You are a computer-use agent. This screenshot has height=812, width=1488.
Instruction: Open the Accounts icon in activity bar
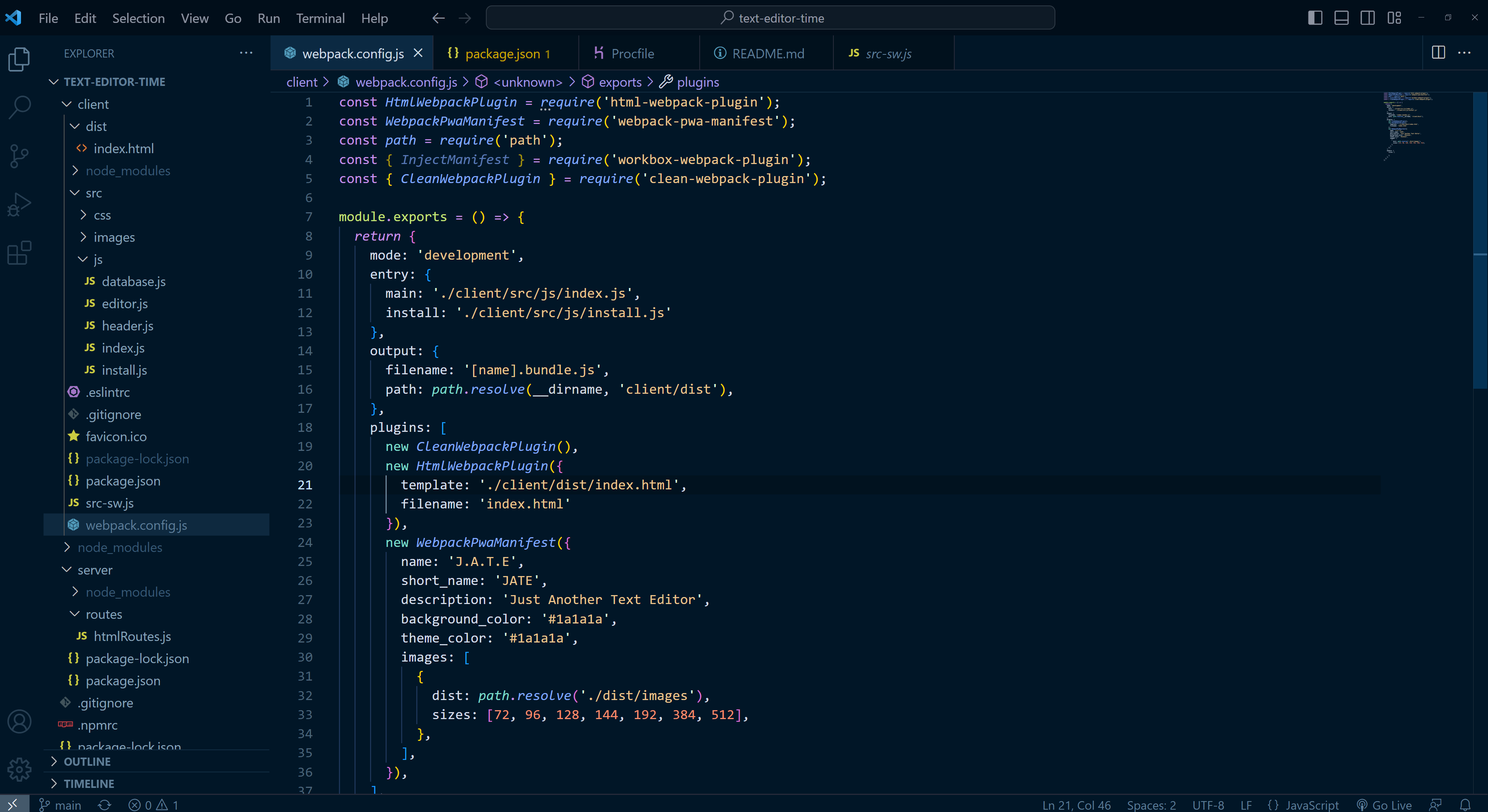coord(19,721)
